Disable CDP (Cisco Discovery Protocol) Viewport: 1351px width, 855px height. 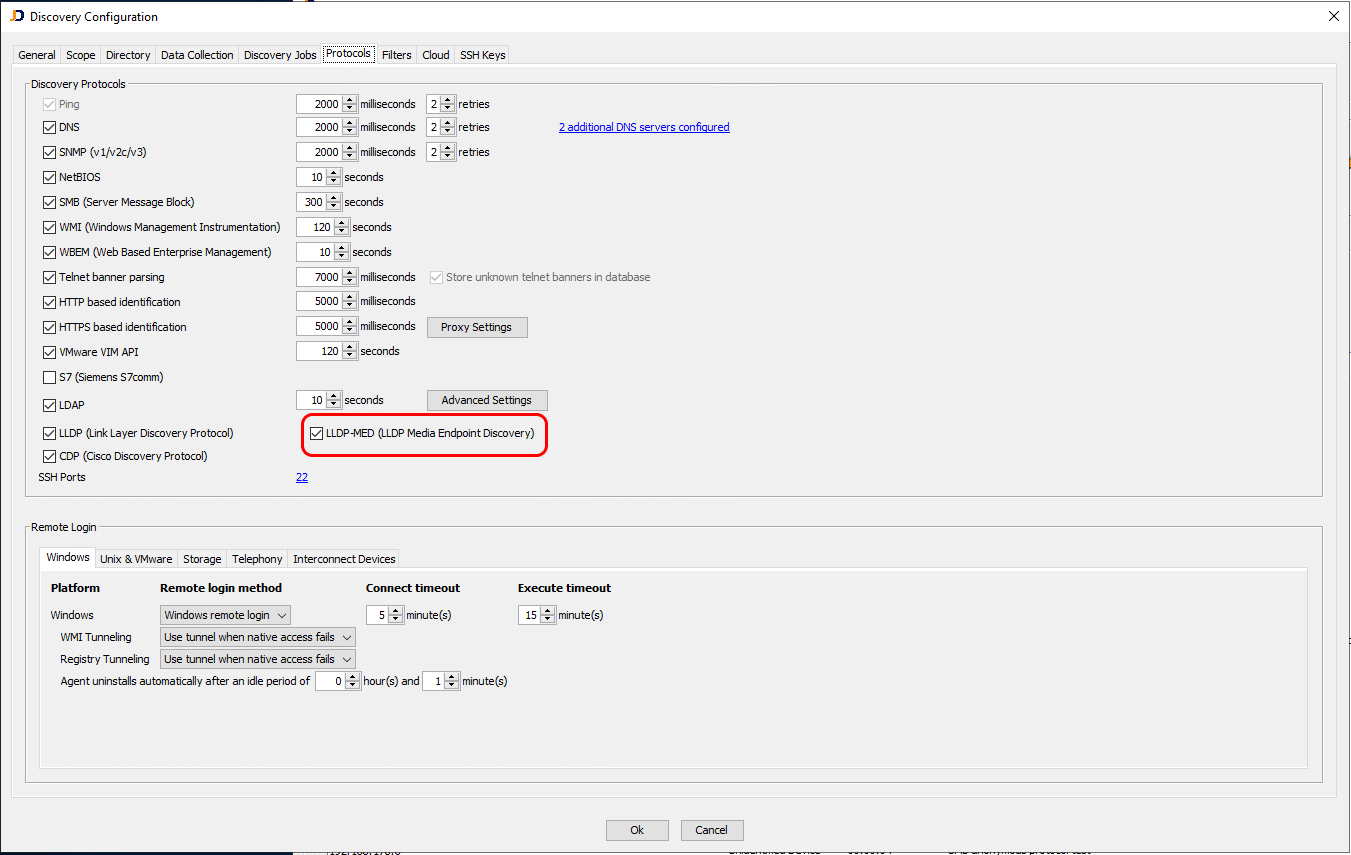point(48,456)
